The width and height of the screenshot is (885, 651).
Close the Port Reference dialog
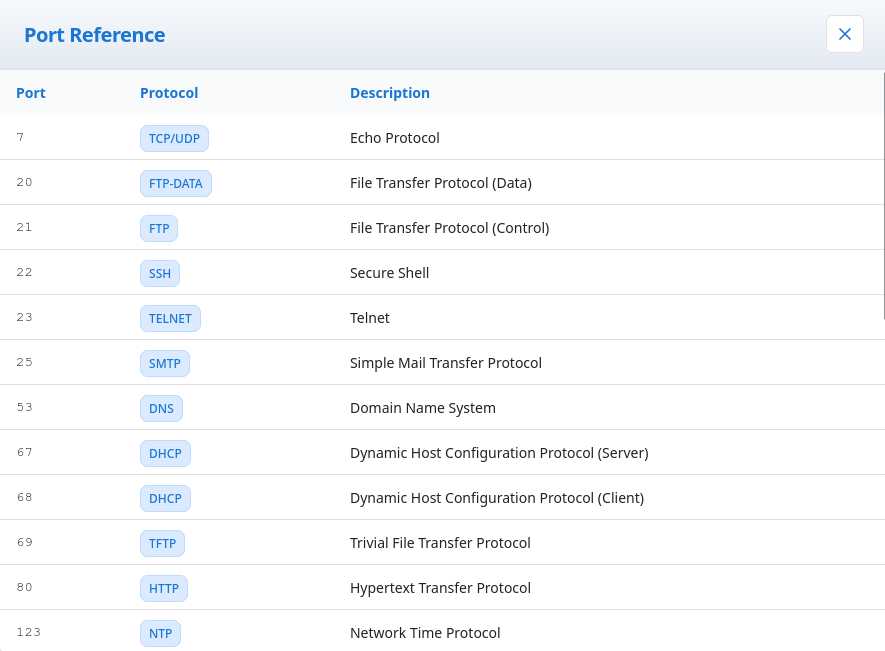(844, 34)
